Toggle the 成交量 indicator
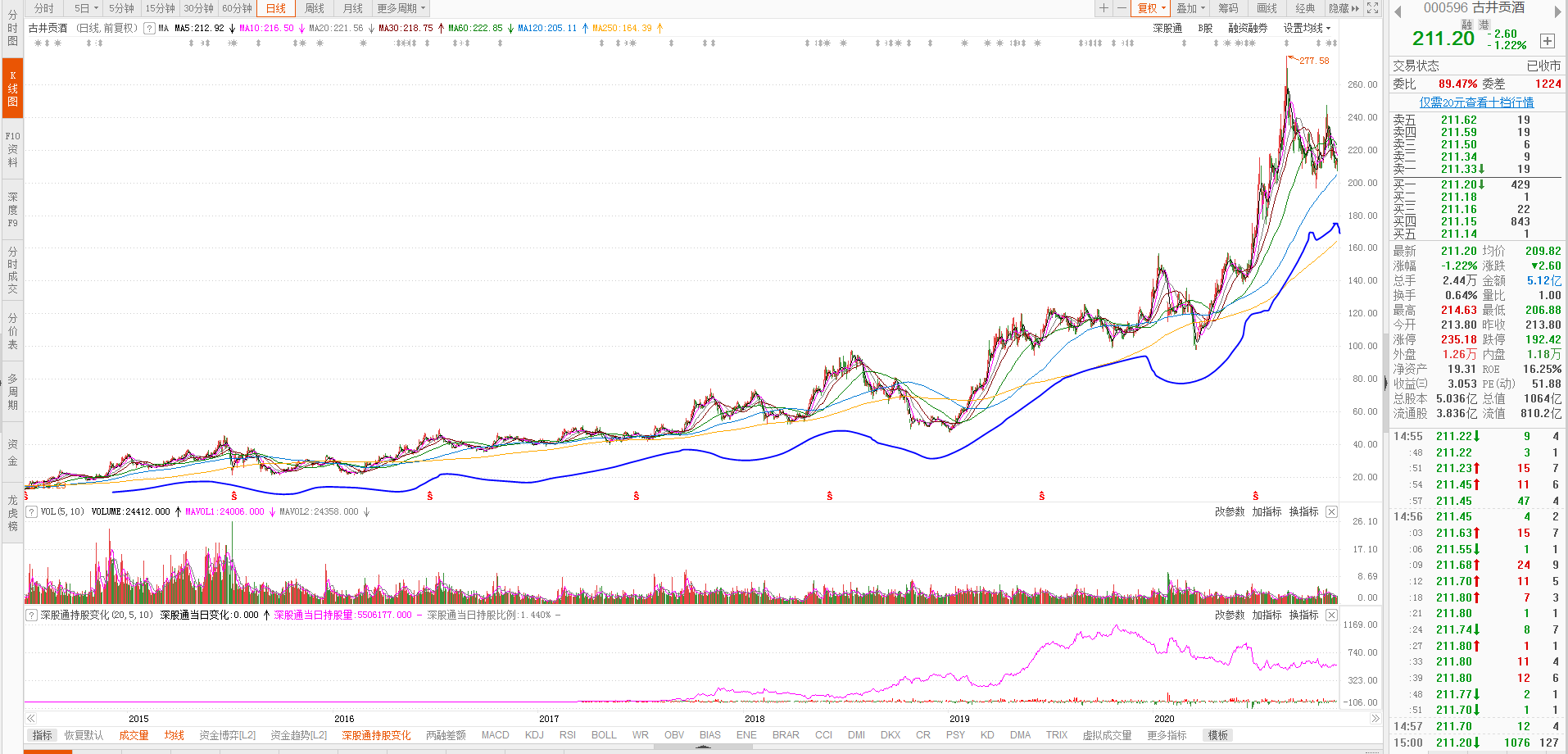The image size is (1568, 754). [x=134, y=735]
